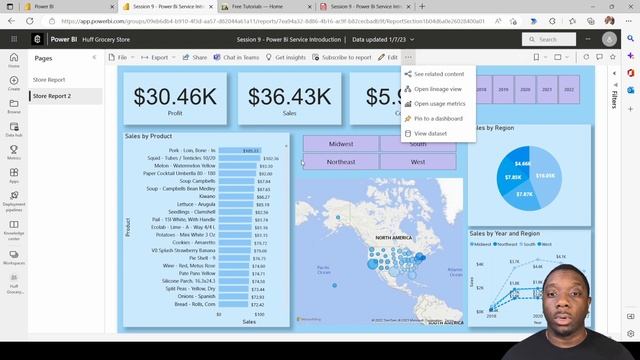Click Get insights button

point(285,58)
